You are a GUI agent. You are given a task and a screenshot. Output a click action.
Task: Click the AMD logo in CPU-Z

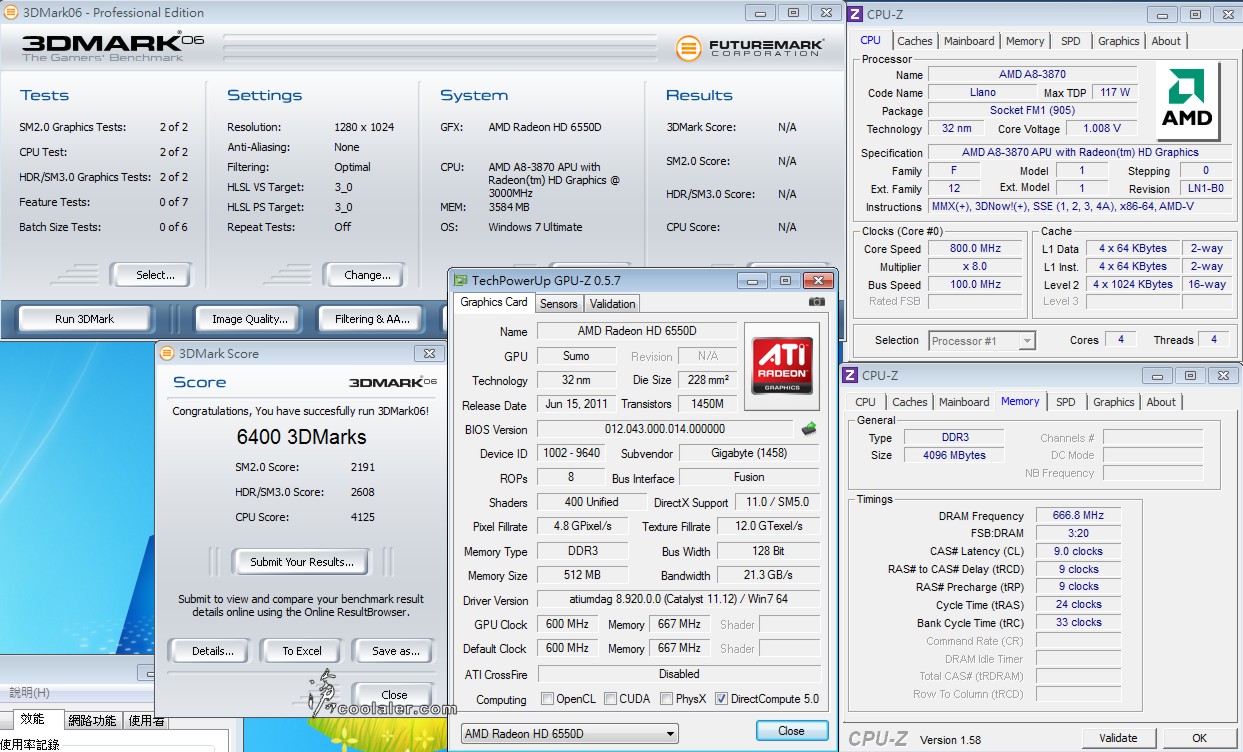click(x=1187, y=100)
